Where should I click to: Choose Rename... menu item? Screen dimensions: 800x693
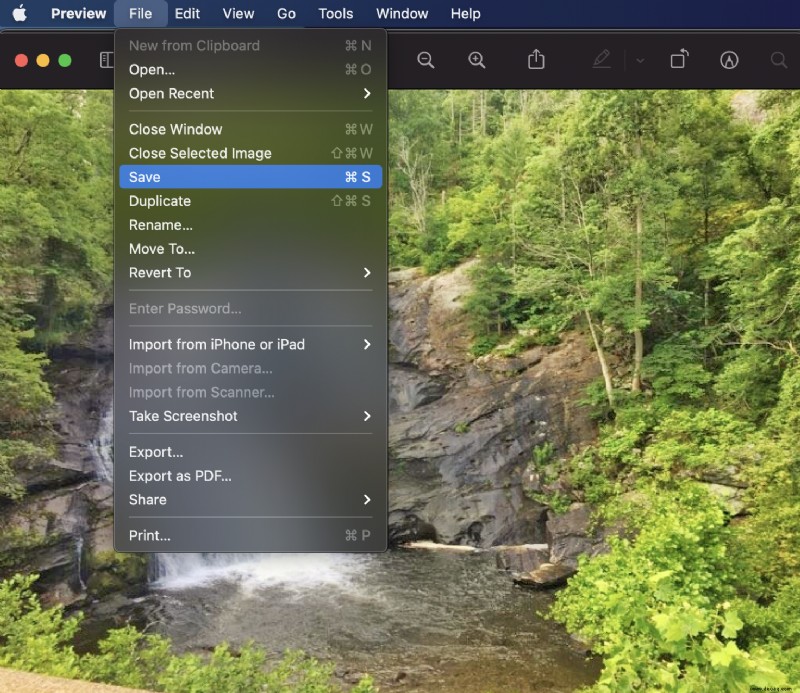tap(251, 225)
